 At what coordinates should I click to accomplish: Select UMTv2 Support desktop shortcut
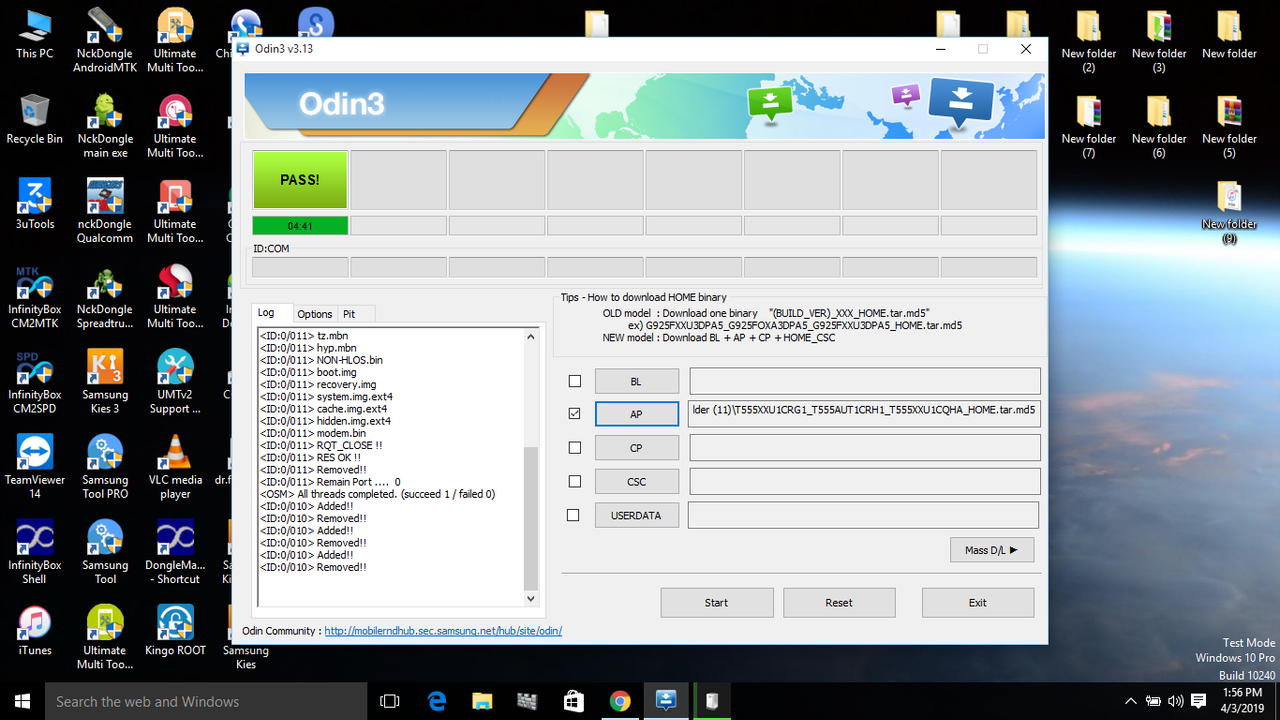click(175, 382)
